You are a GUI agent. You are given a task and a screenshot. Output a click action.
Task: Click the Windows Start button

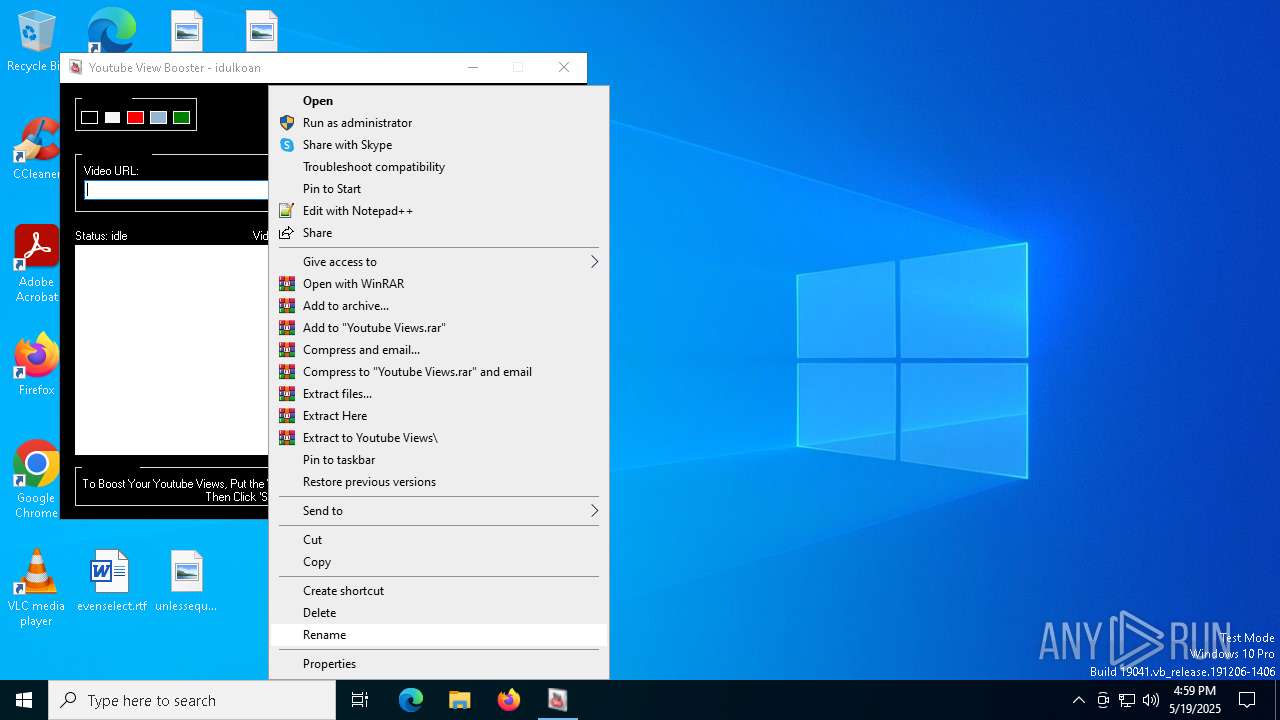tap(24, 700)
